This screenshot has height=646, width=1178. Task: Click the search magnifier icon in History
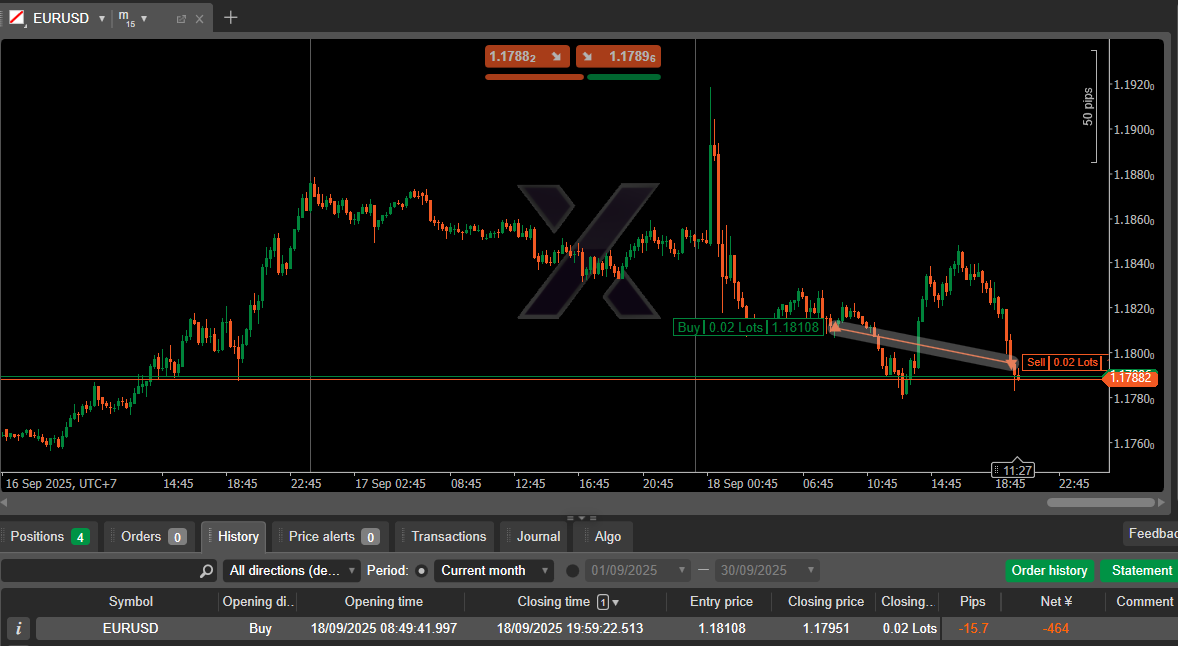(x=206, y=571)
